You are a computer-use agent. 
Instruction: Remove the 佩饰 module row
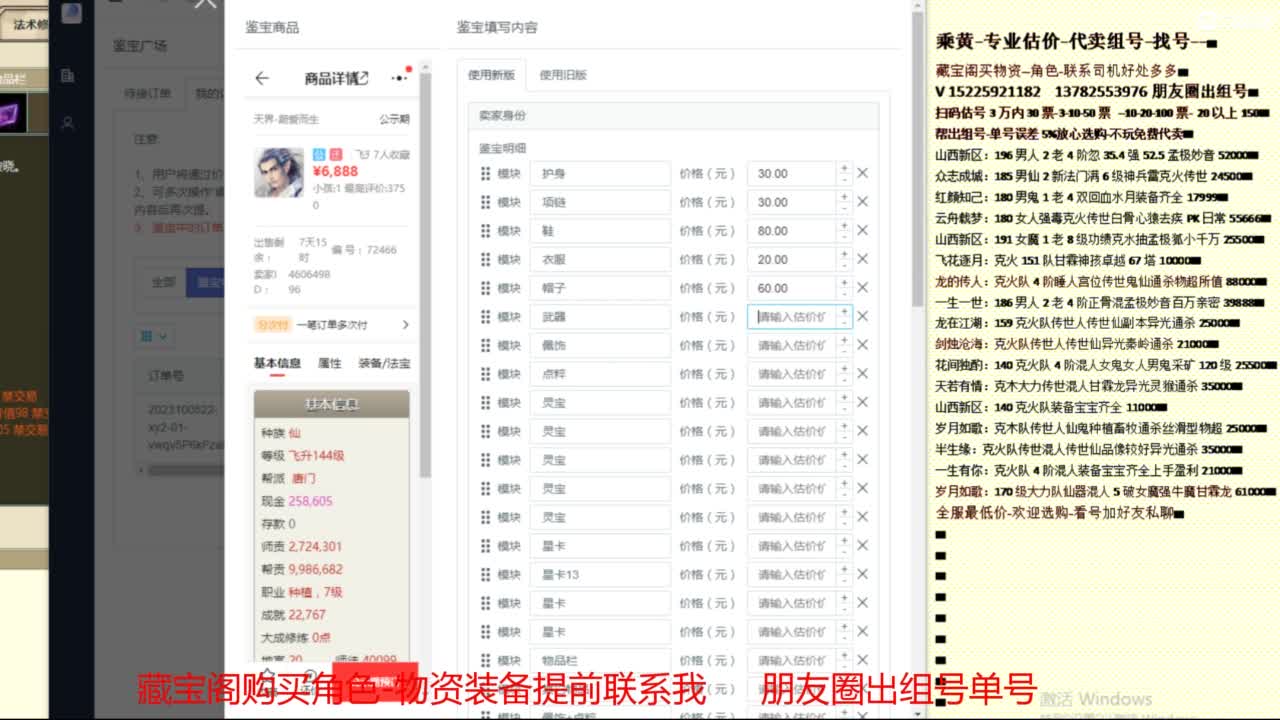pos(862,345)
